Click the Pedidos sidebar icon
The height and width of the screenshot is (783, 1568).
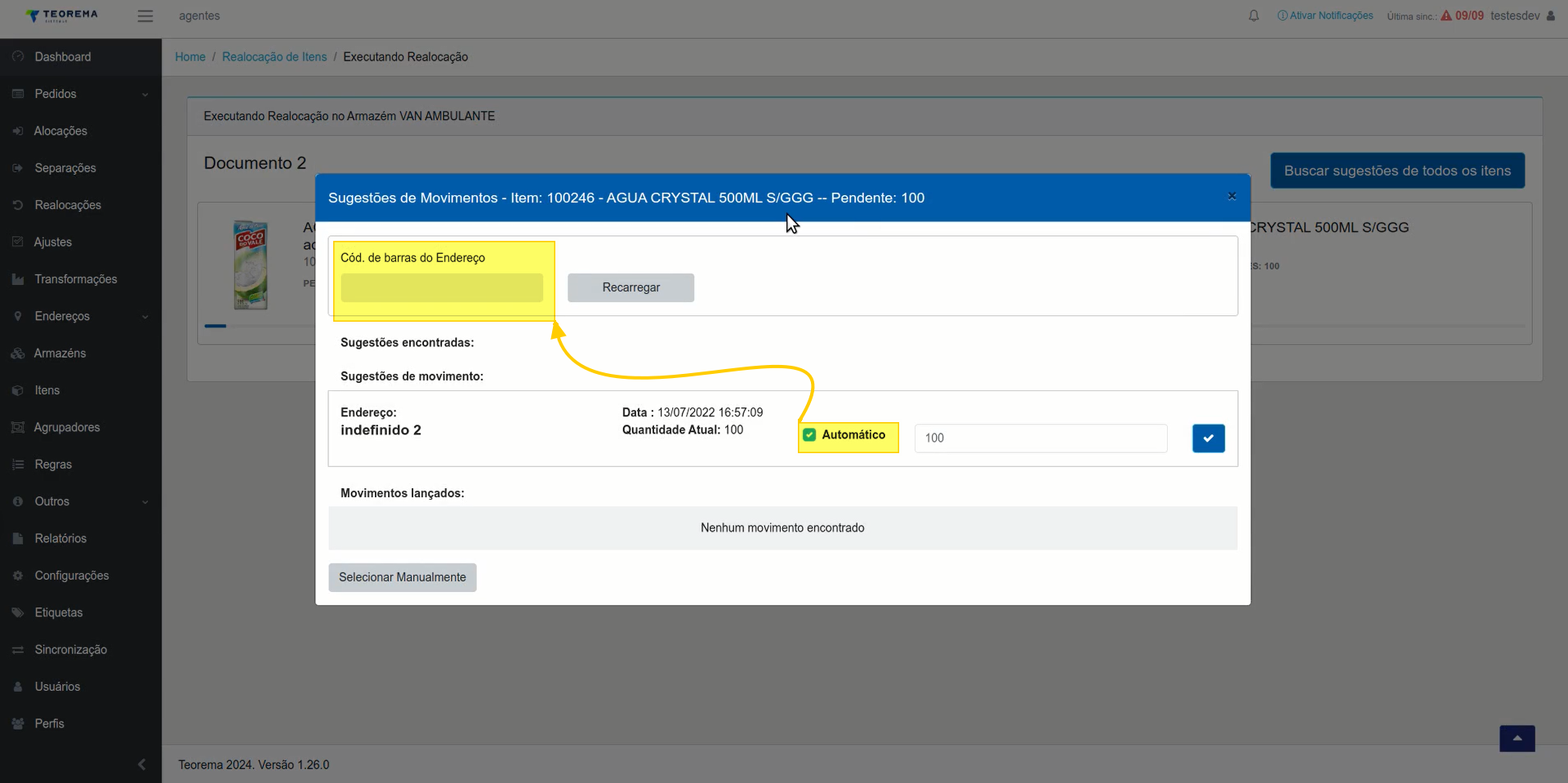pos(18,94)
